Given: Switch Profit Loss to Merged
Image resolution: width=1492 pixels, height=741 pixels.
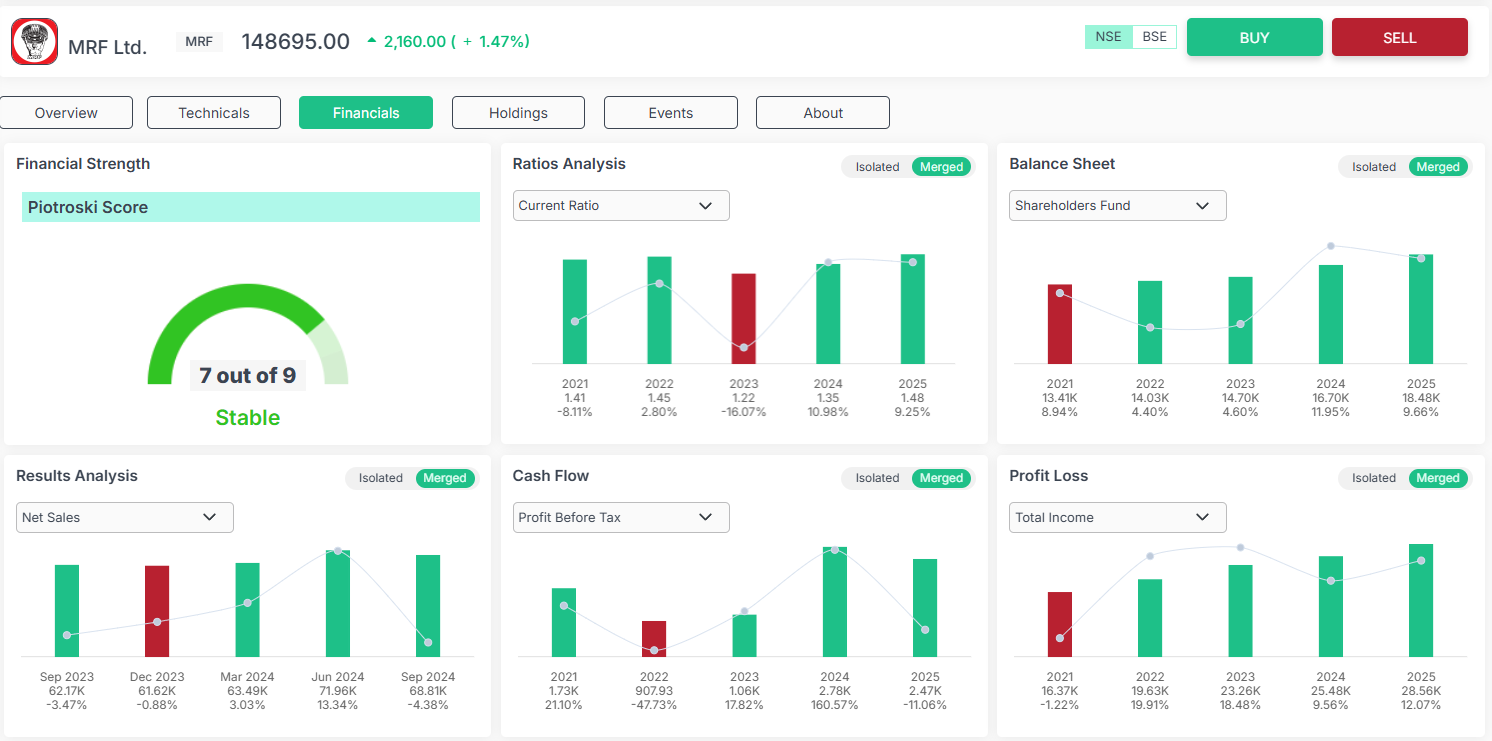Looking at the screenshot, I should [x=1438, y=478].
